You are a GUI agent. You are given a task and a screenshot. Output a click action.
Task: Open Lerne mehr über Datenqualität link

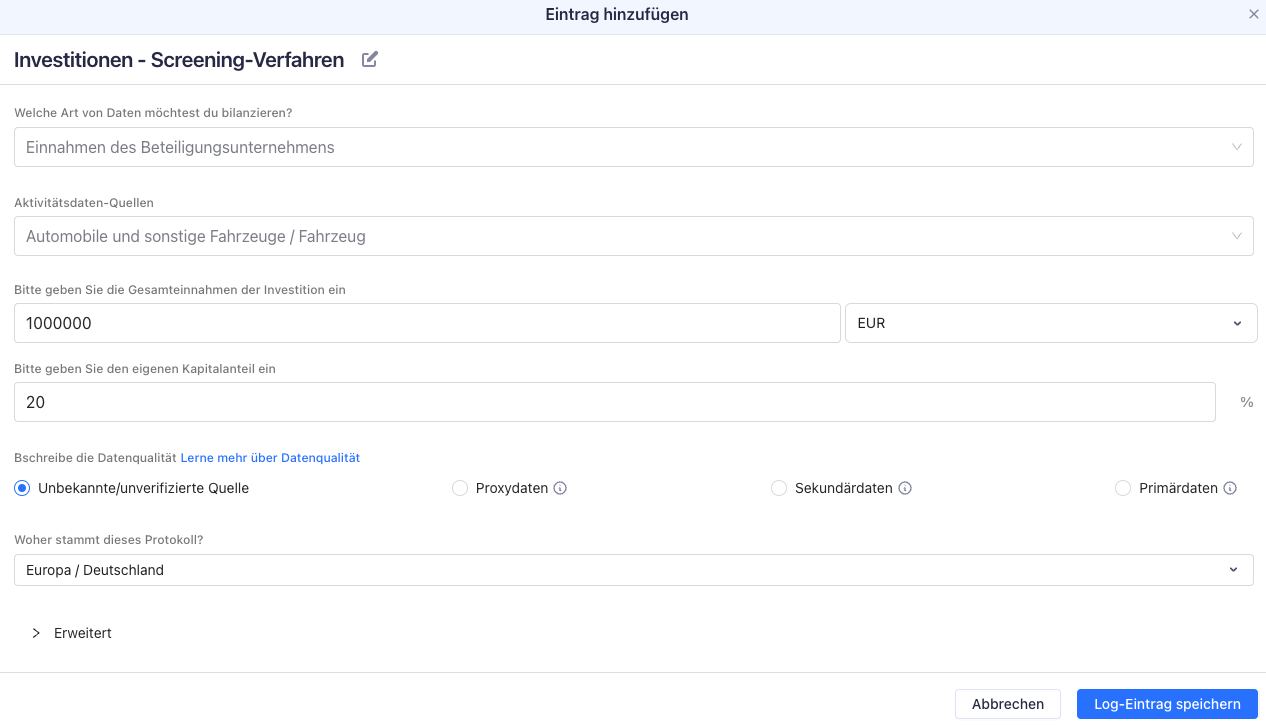(x=270, y=458)
